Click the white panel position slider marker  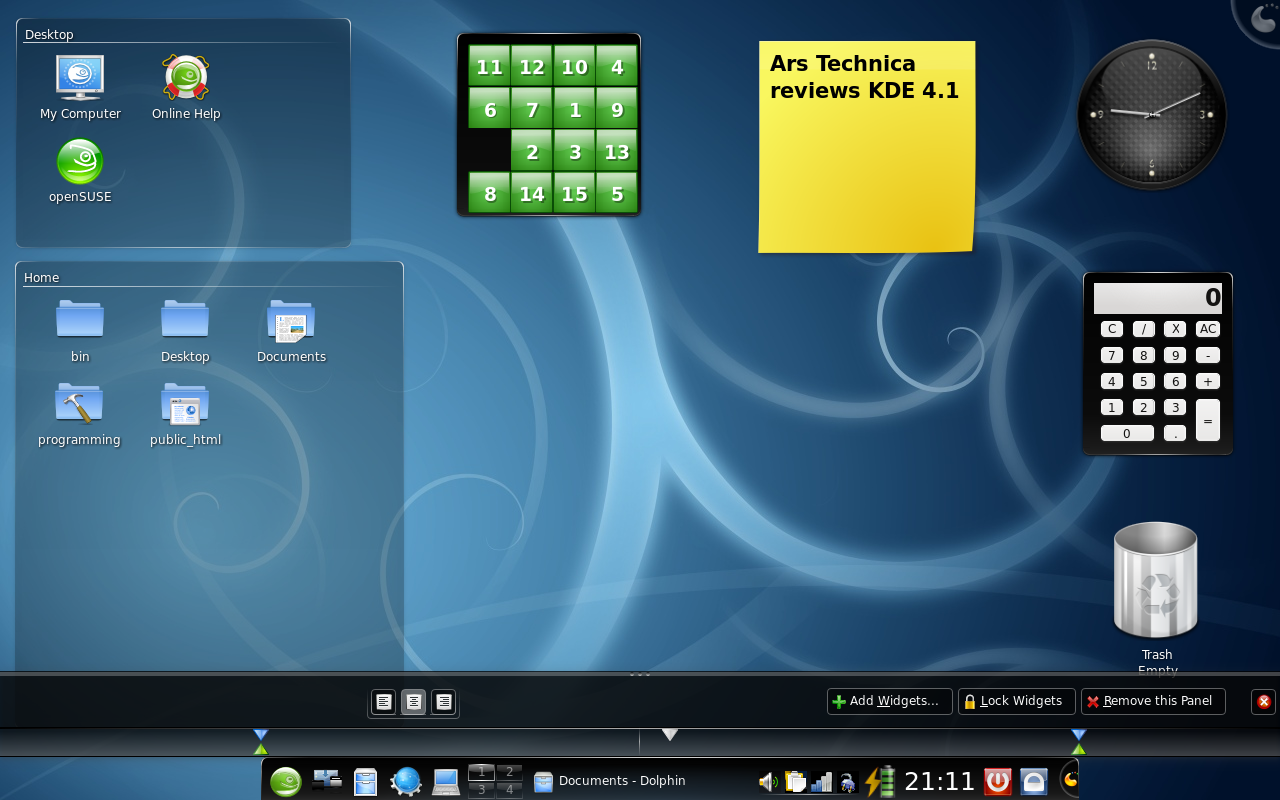pos(670,735)
